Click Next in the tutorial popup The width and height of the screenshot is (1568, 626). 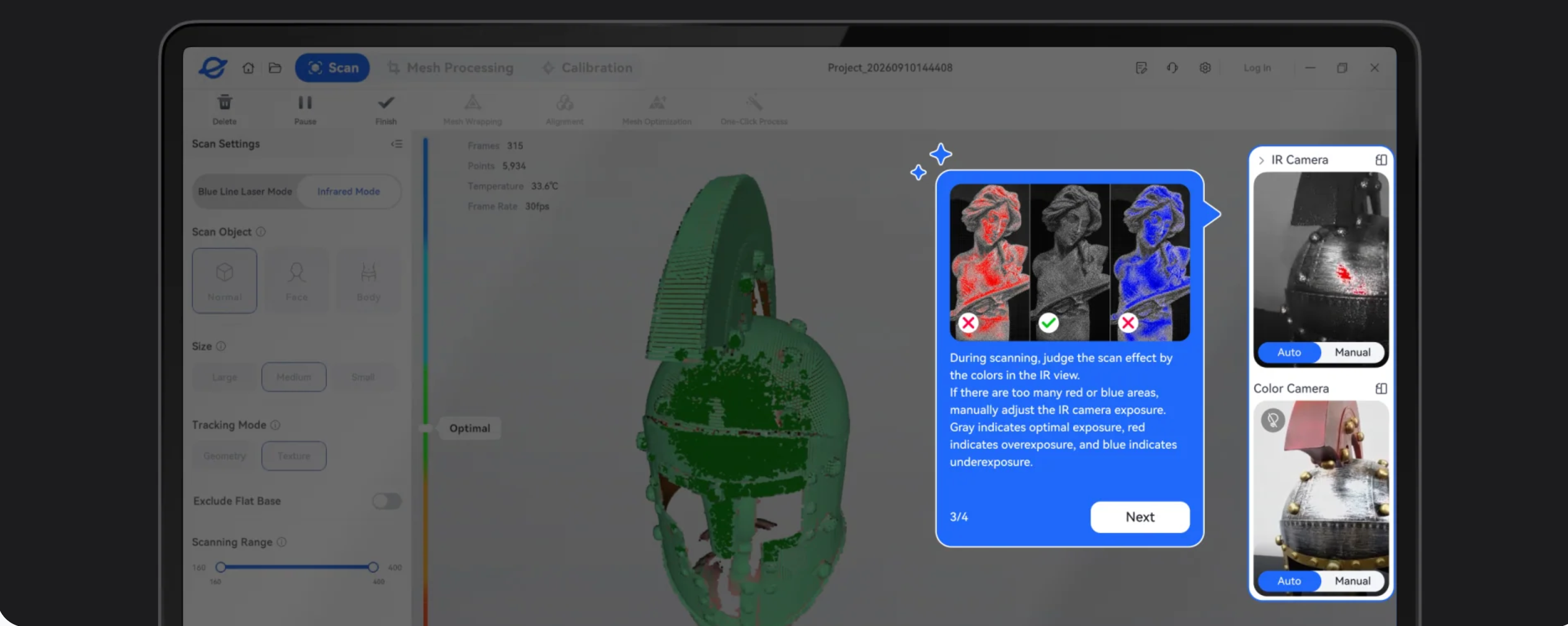point(1140,517)
